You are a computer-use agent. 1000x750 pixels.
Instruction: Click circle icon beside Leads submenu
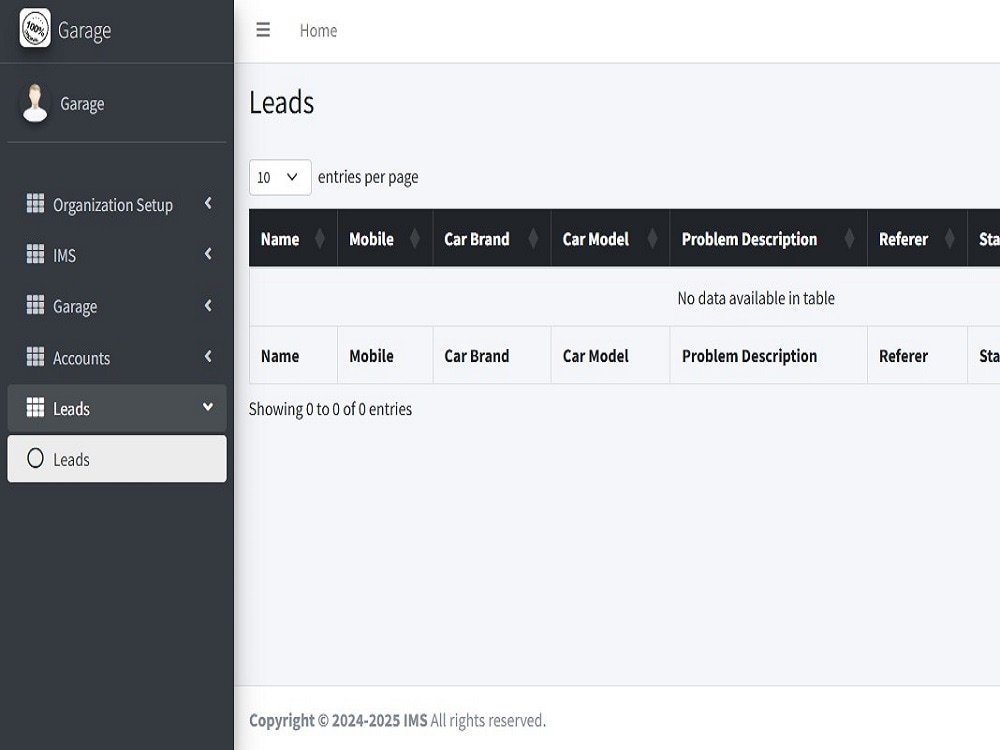click(x=36, y=458)
